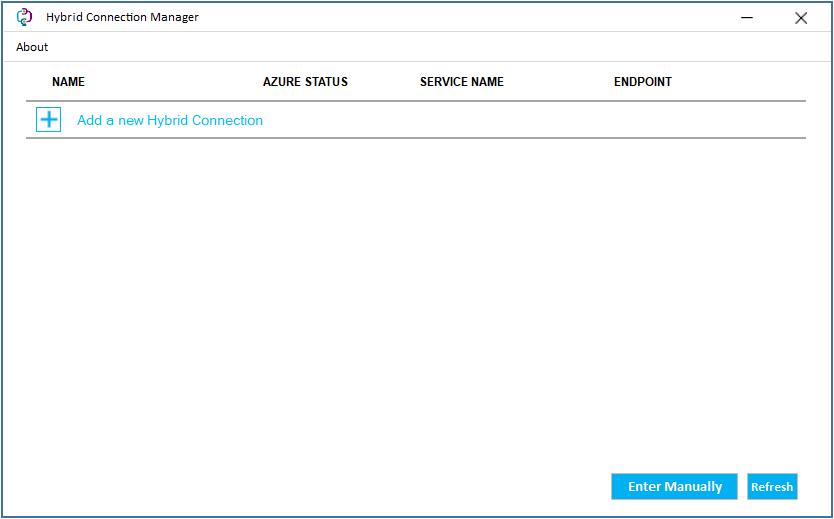Image resolution: width=834 pixels, height=519 pixels.
Task: Refresh the hybrid connections list
Action: 772,487
